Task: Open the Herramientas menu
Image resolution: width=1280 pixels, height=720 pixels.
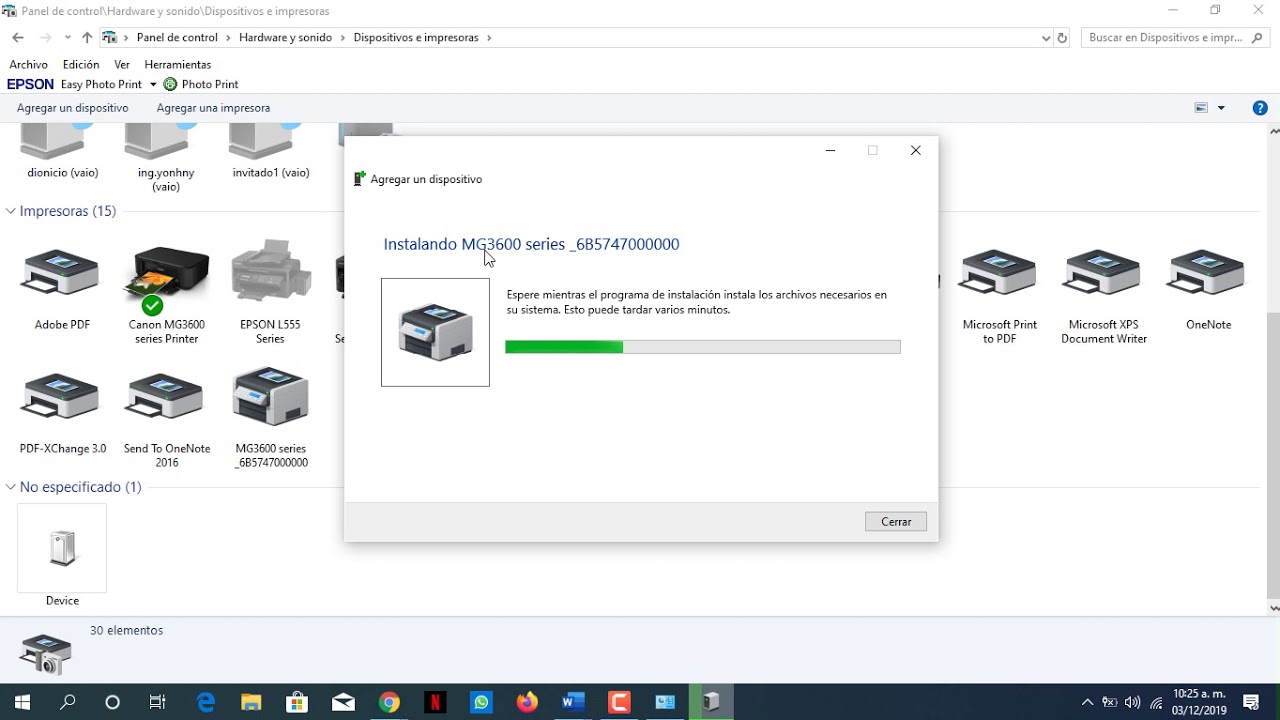Action: 178,65
